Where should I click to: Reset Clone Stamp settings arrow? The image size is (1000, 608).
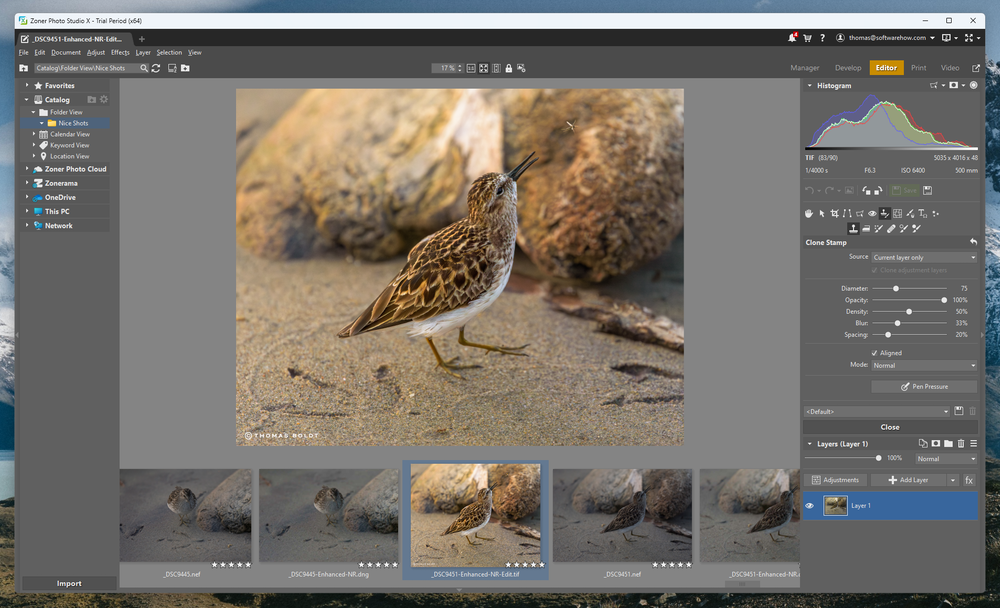point(973,242)
